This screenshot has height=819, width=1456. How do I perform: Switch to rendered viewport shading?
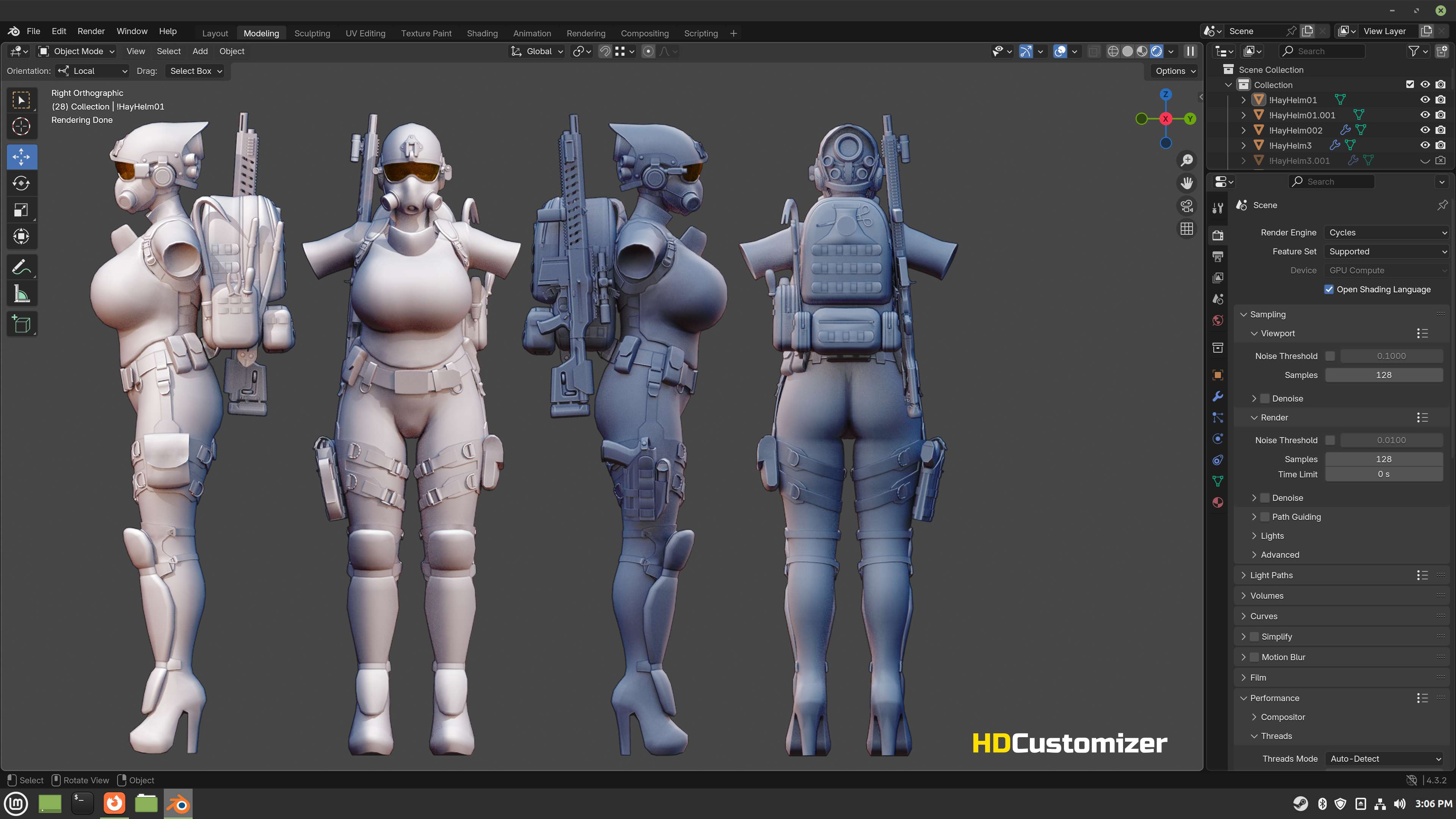tap(1157, 52)
